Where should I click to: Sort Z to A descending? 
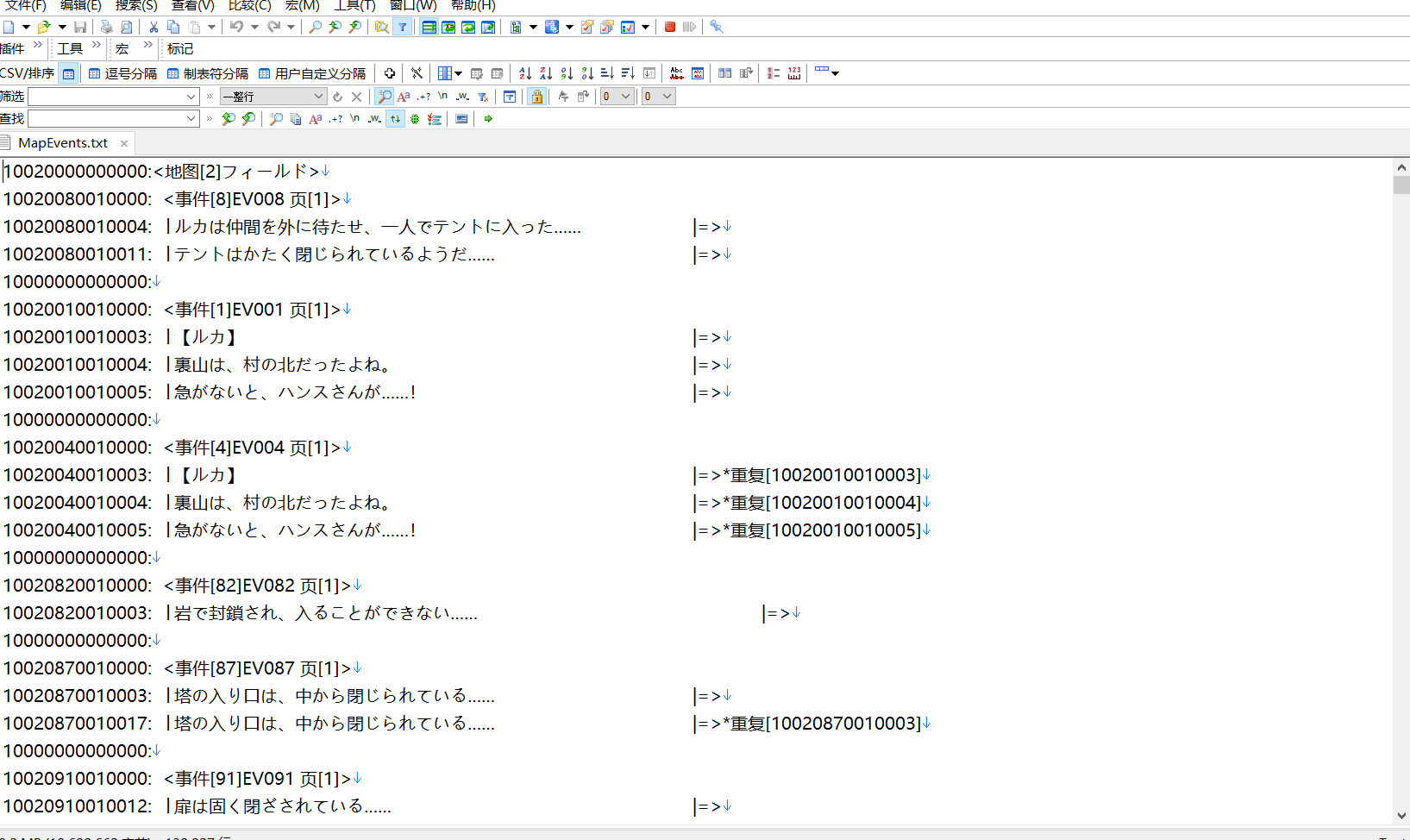coord(546,73)
